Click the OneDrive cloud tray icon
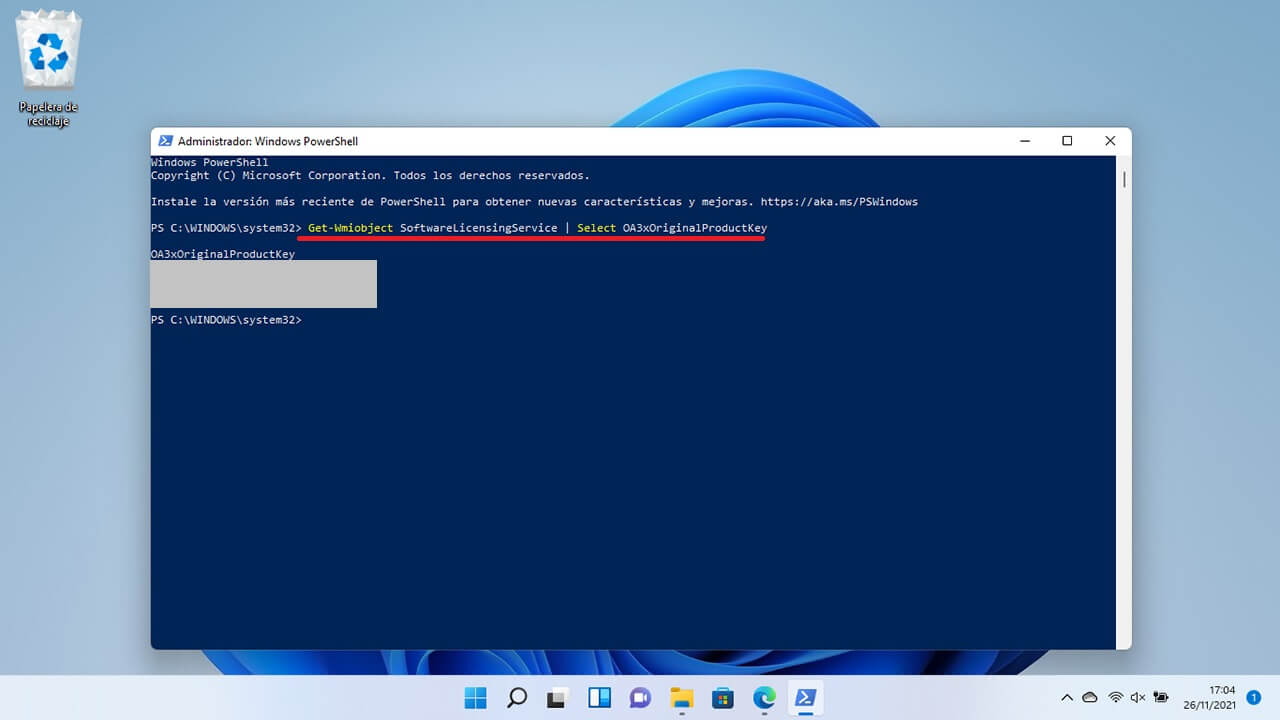 (x=1090, y=697)
